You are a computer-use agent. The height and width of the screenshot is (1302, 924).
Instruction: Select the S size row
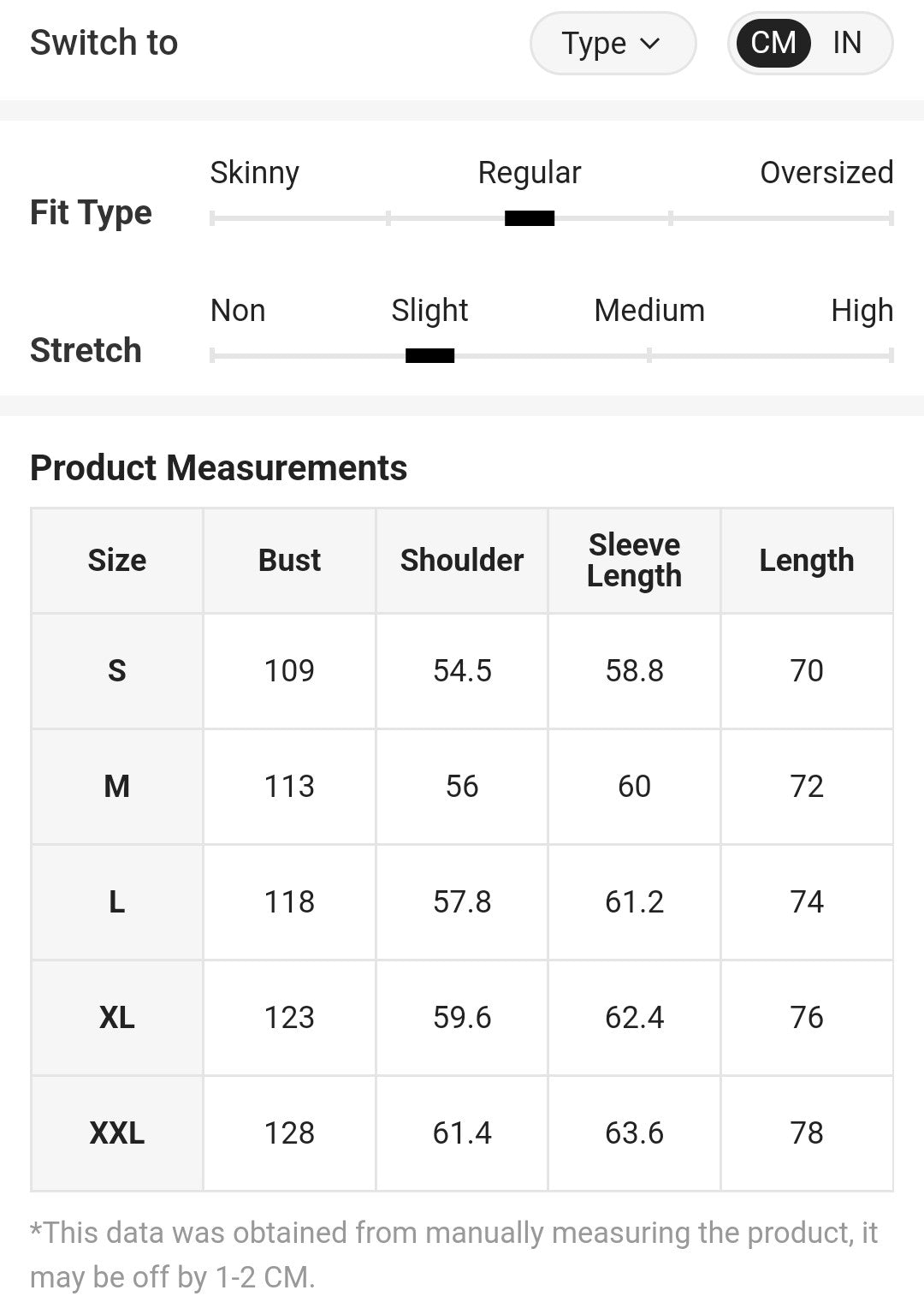click(117, 670)
